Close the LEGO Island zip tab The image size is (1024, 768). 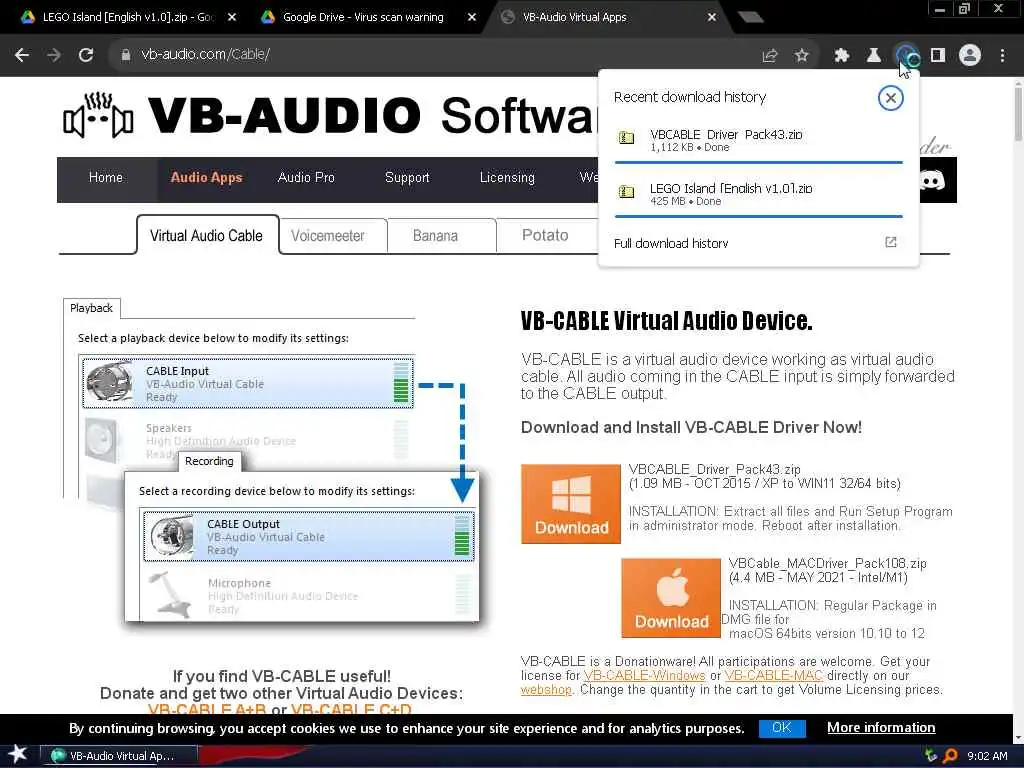[x=232, y=18]
